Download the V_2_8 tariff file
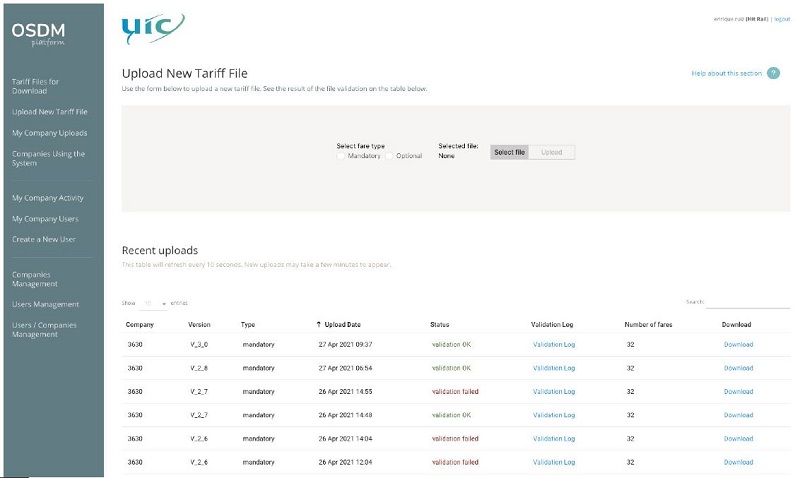Screen dimensions: 800x478 click(738, 368)
